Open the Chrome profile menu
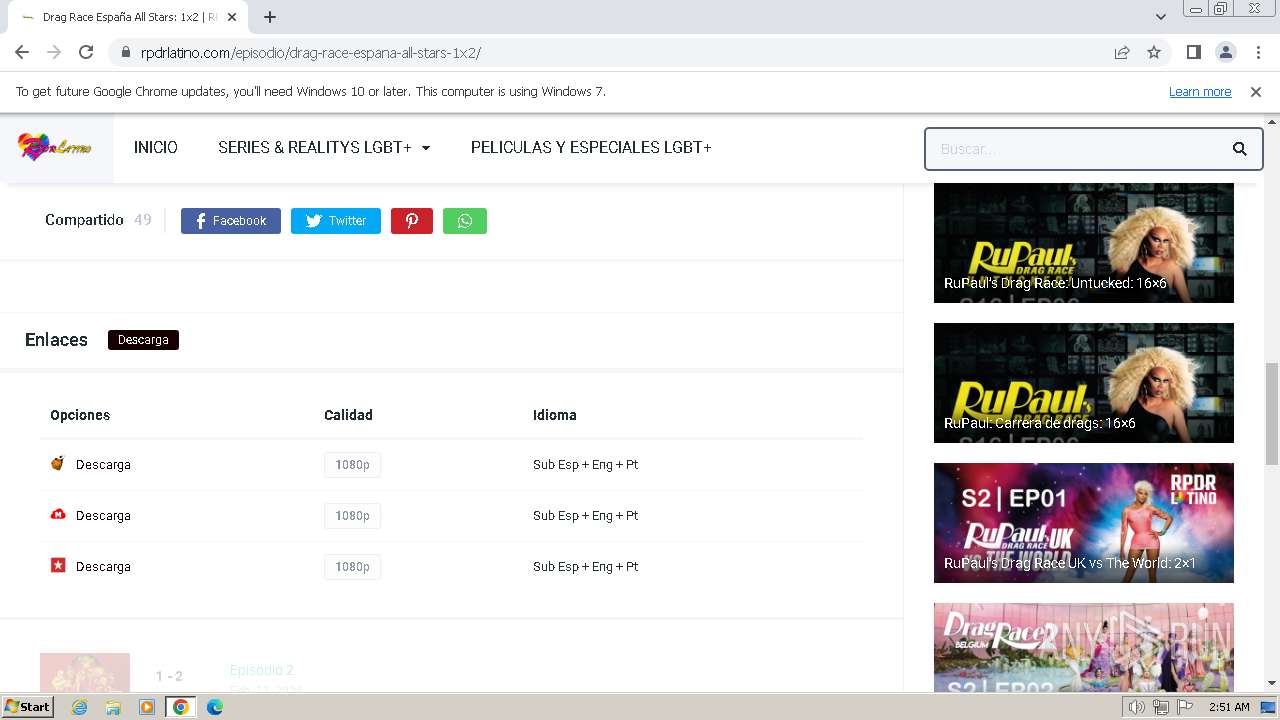Image resolution: width=1280 pixels, height=720 pixels. click(1225, 52)
